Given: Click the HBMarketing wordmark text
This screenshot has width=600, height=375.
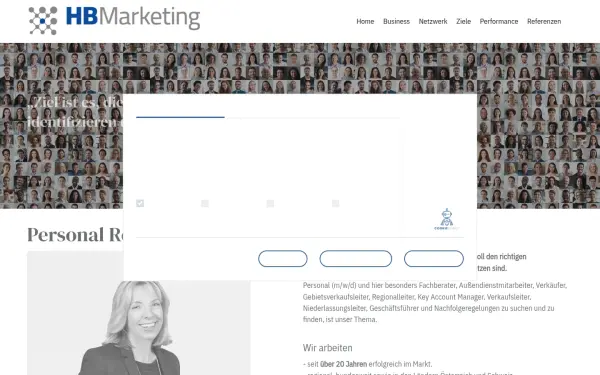Looking at the screenshot, I should click(133, 18).
